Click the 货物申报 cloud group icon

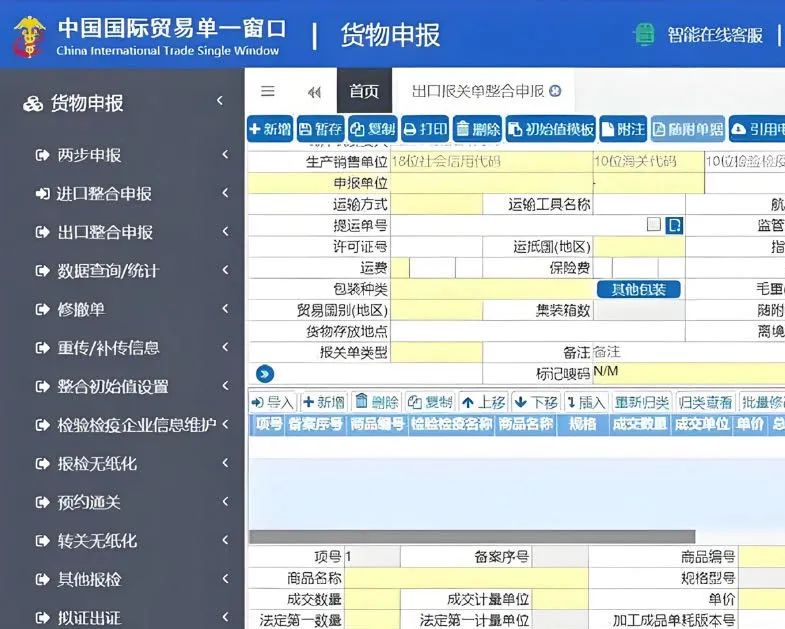point(33,104)
